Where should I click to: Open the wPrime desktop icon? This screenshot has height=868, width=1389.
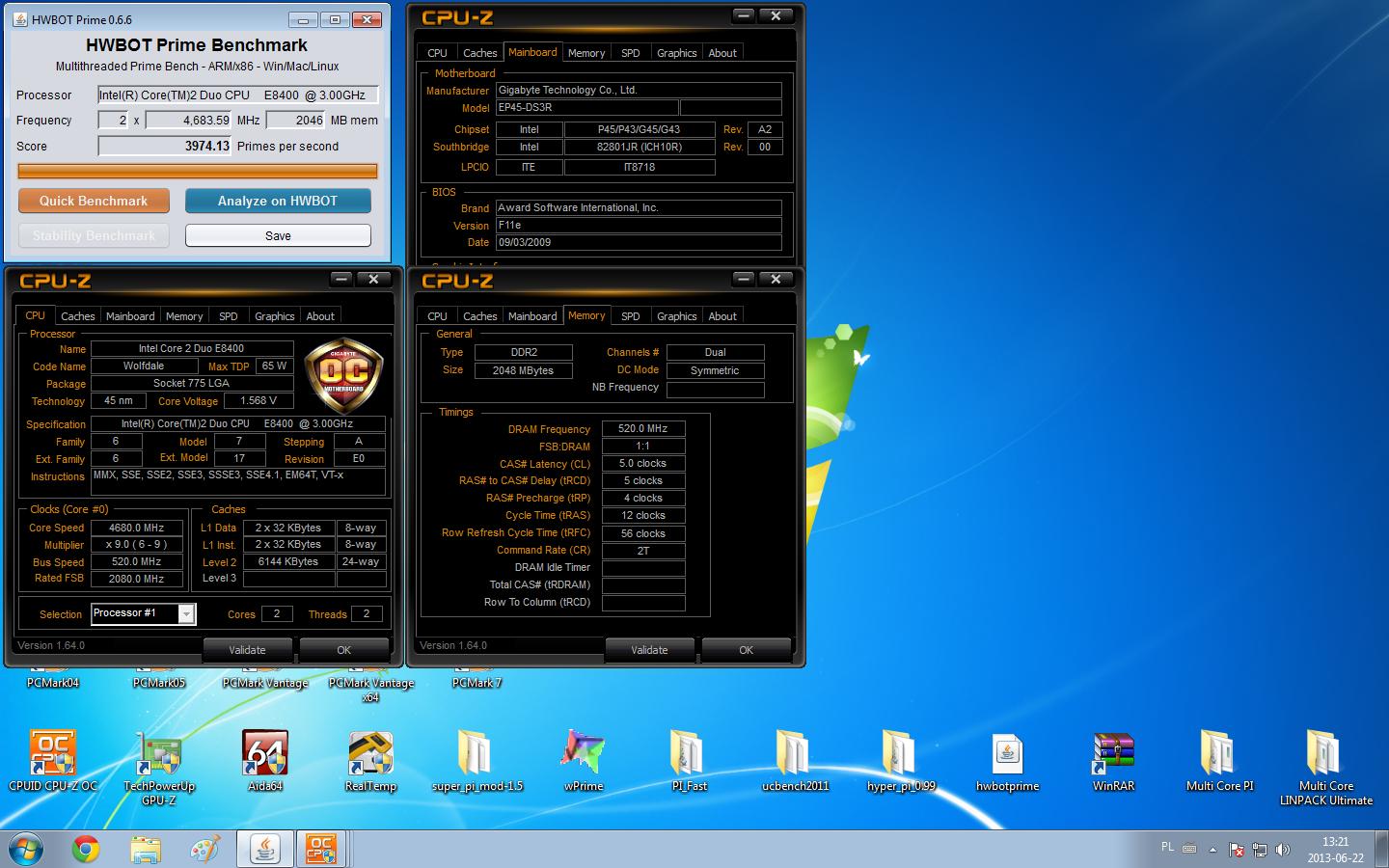(x=584, y=761)
